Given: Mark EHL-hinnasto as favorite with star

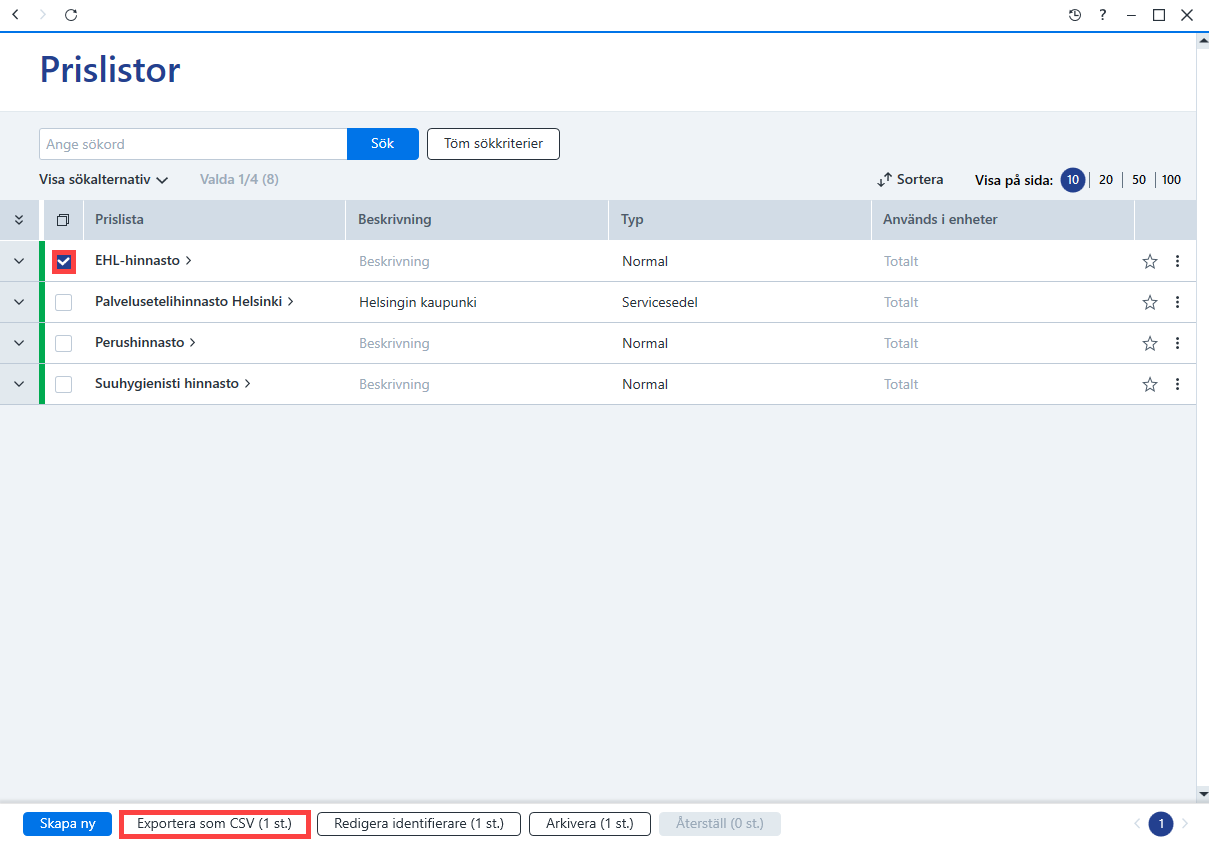Looking at the screenshot, I should pyautogui.click(x=1150, y=261).
